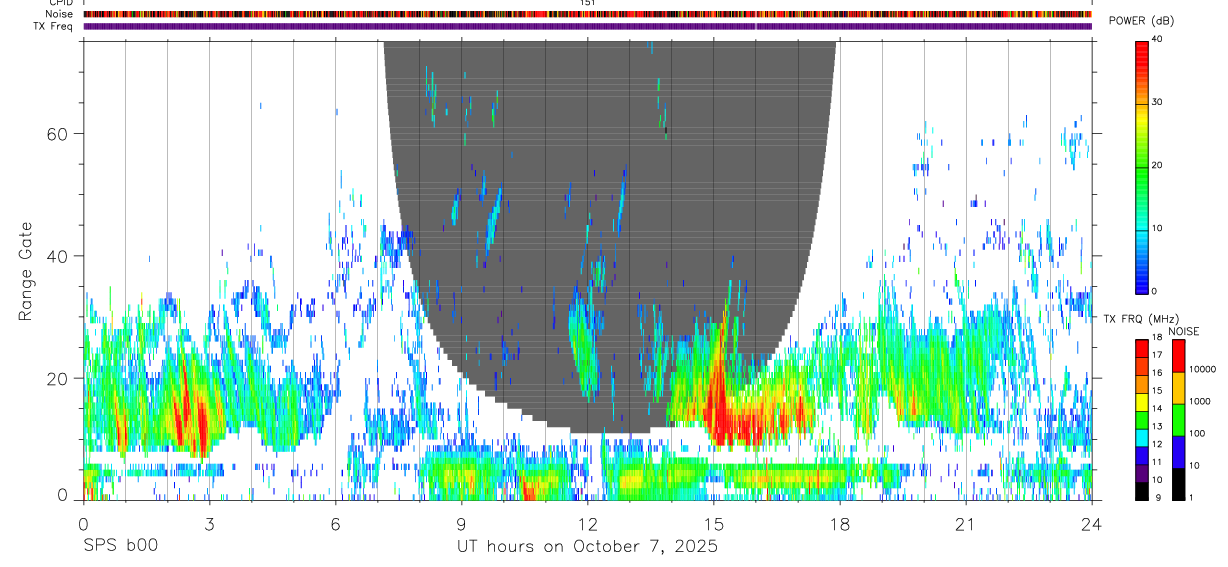Click the multicolored Noise strip above the plot

point(587,14)
